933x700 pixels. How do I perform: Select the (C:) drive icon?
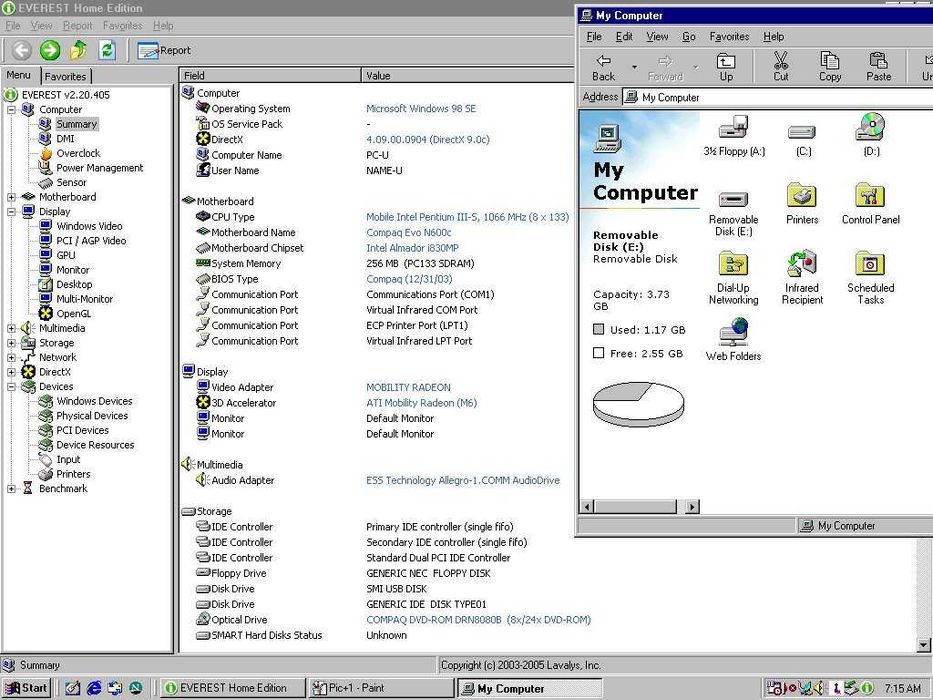pyautogui.click(x=803, y=138)
